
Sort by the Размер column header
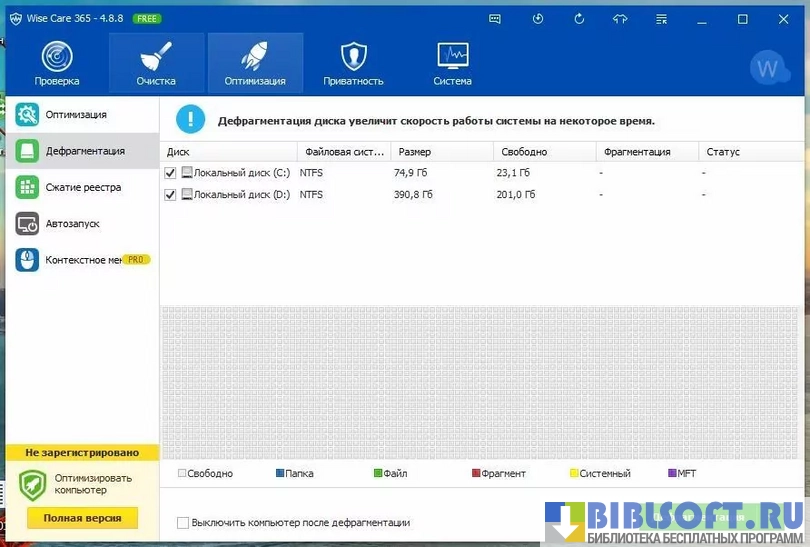click(440, 152)
